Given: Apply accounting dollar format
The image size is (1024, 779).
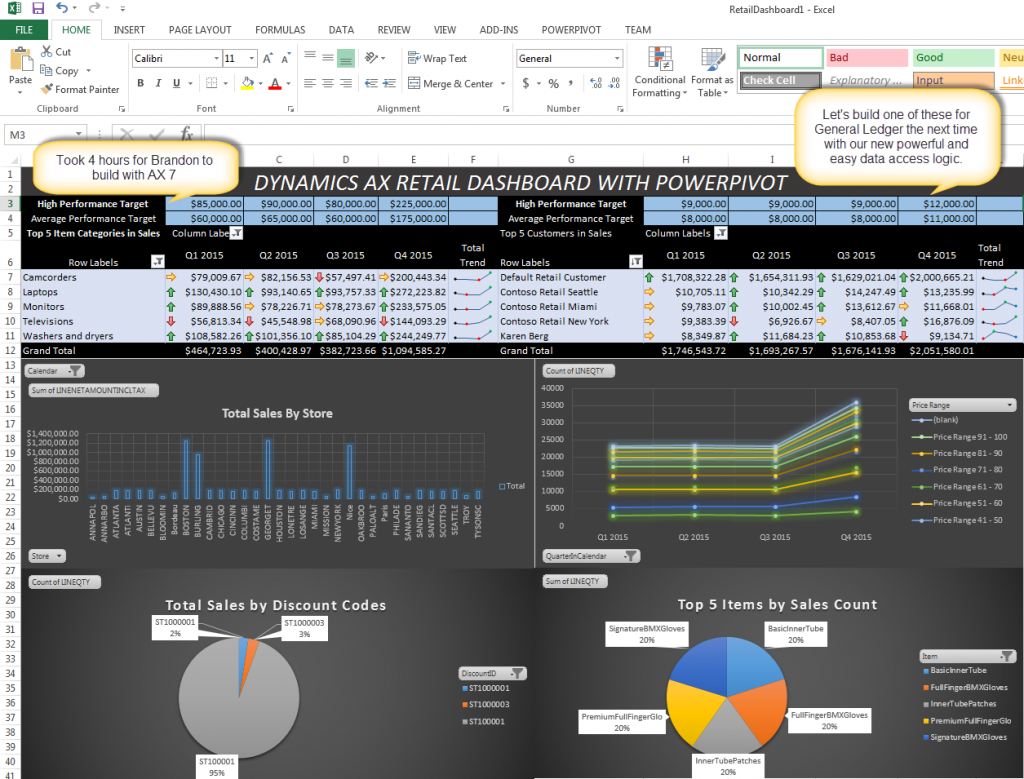Looking at the screenshot, I should coord(526,83).
